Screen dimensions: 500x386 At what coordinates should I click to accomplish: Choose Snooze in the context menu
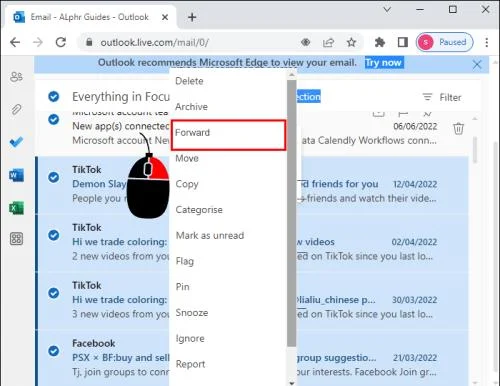[228, 313]
